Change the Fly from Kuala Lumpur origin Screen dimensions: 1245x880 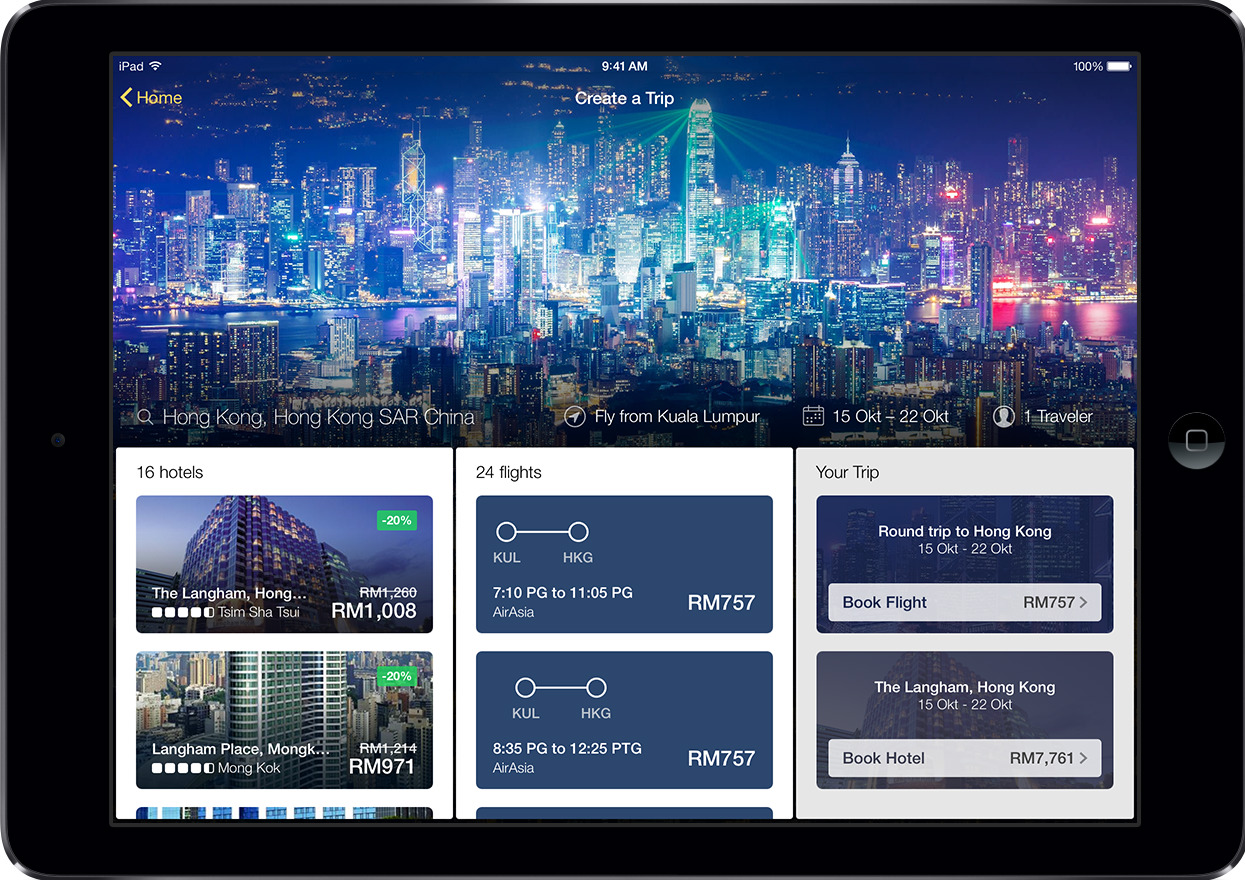click(x=677, y=417)
